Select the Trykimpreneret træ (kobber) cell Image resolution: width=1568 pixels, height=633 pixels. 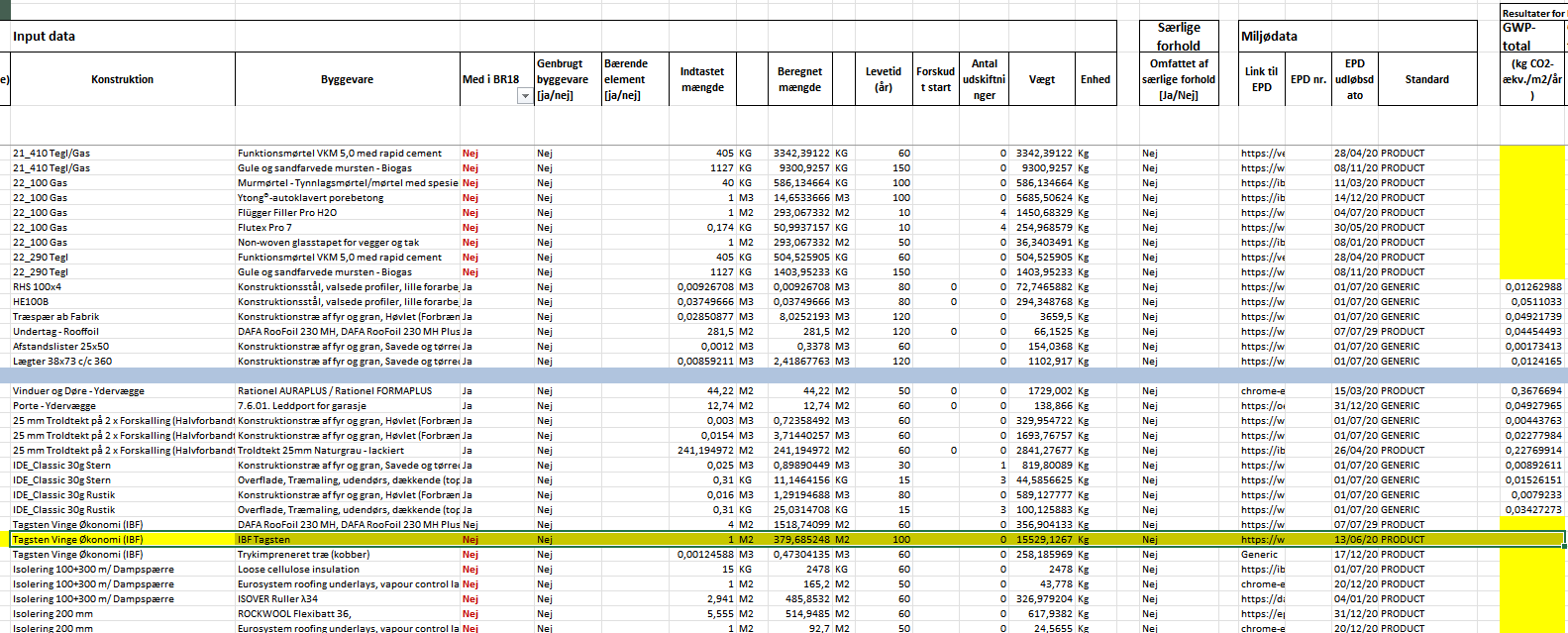(348, 555)
